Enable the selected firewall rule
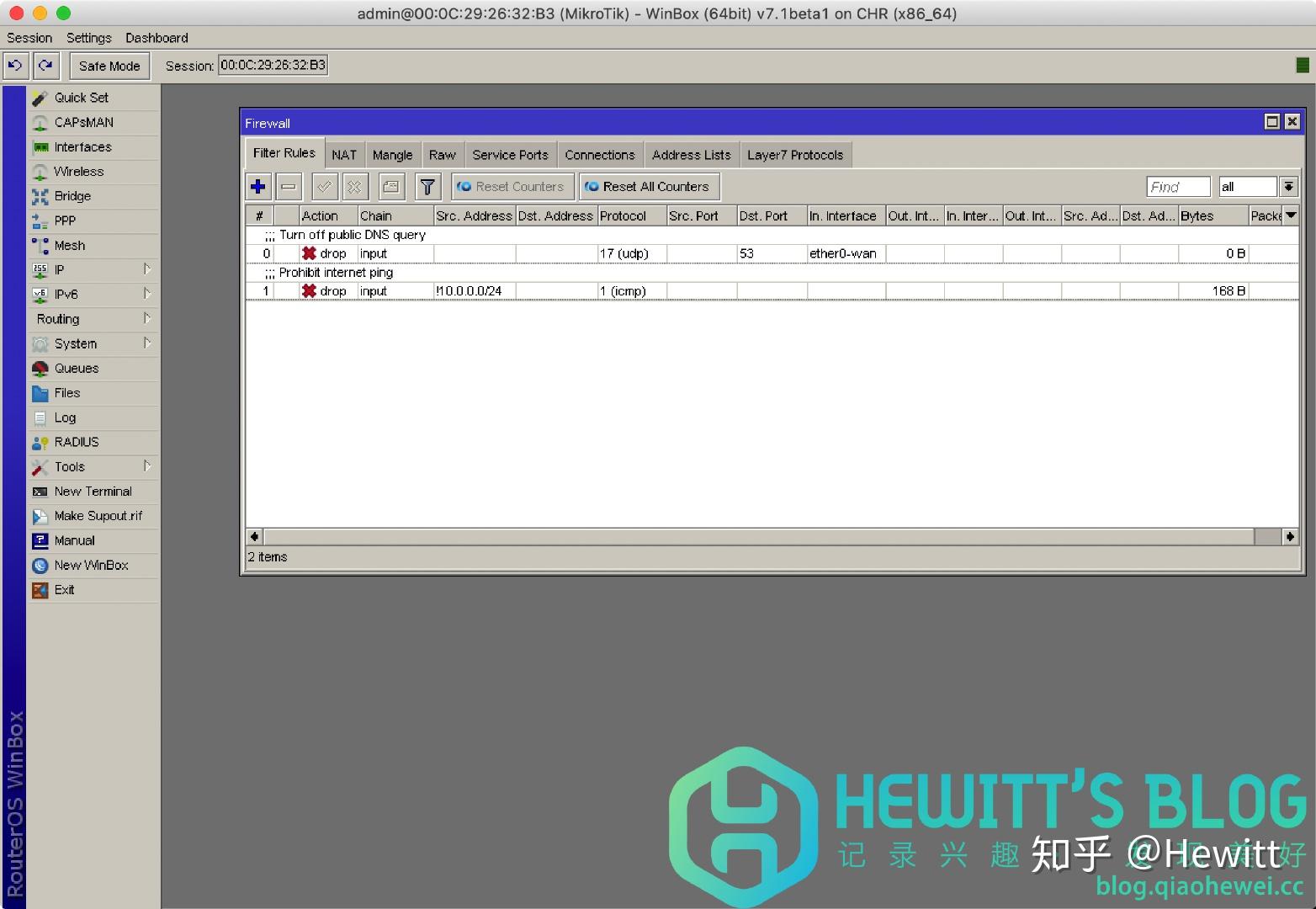Viewport: 1316px width, 909px height. point(324,186)
